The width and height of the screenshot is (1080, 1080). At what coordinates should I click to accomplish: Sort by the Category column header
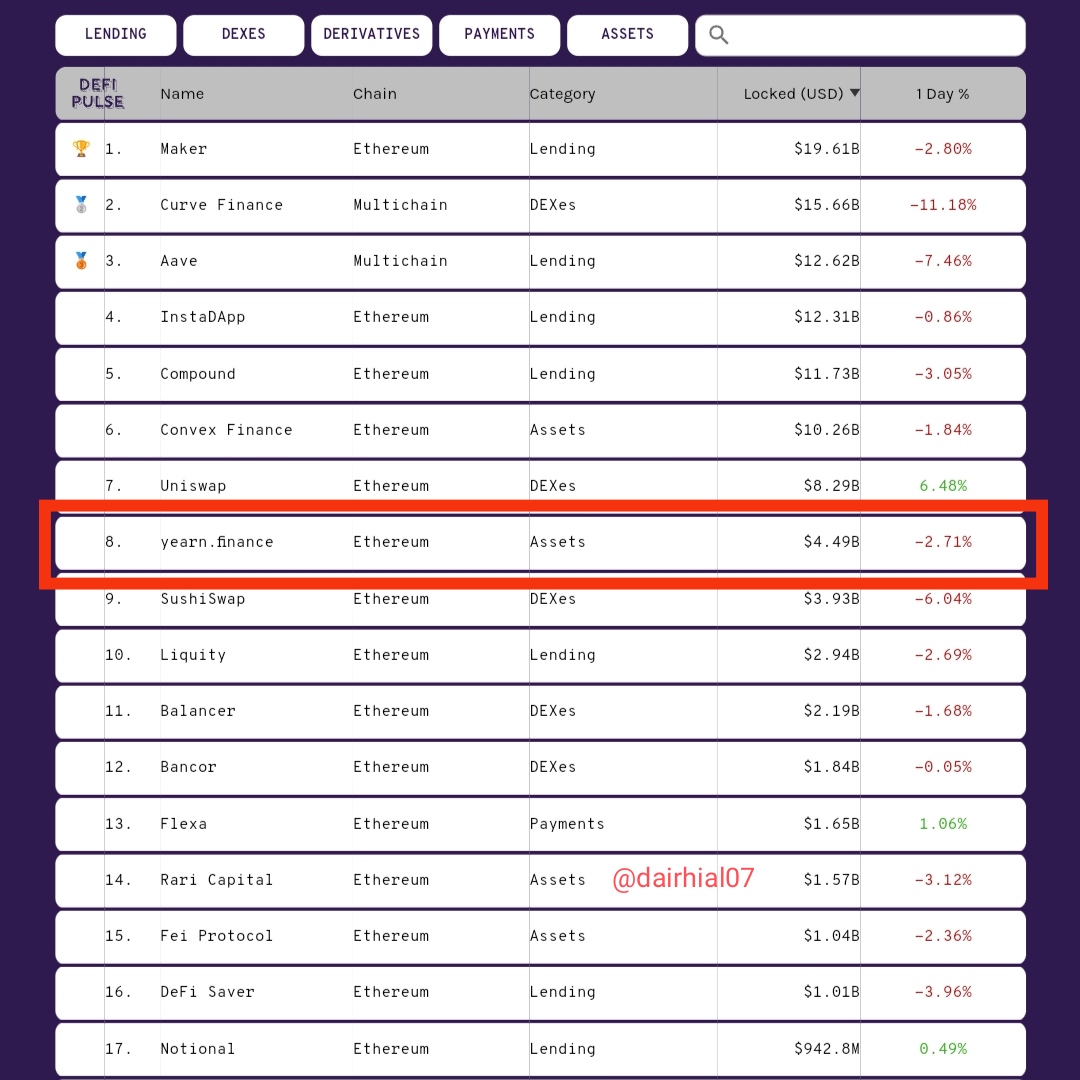click(x=562, y=94)
